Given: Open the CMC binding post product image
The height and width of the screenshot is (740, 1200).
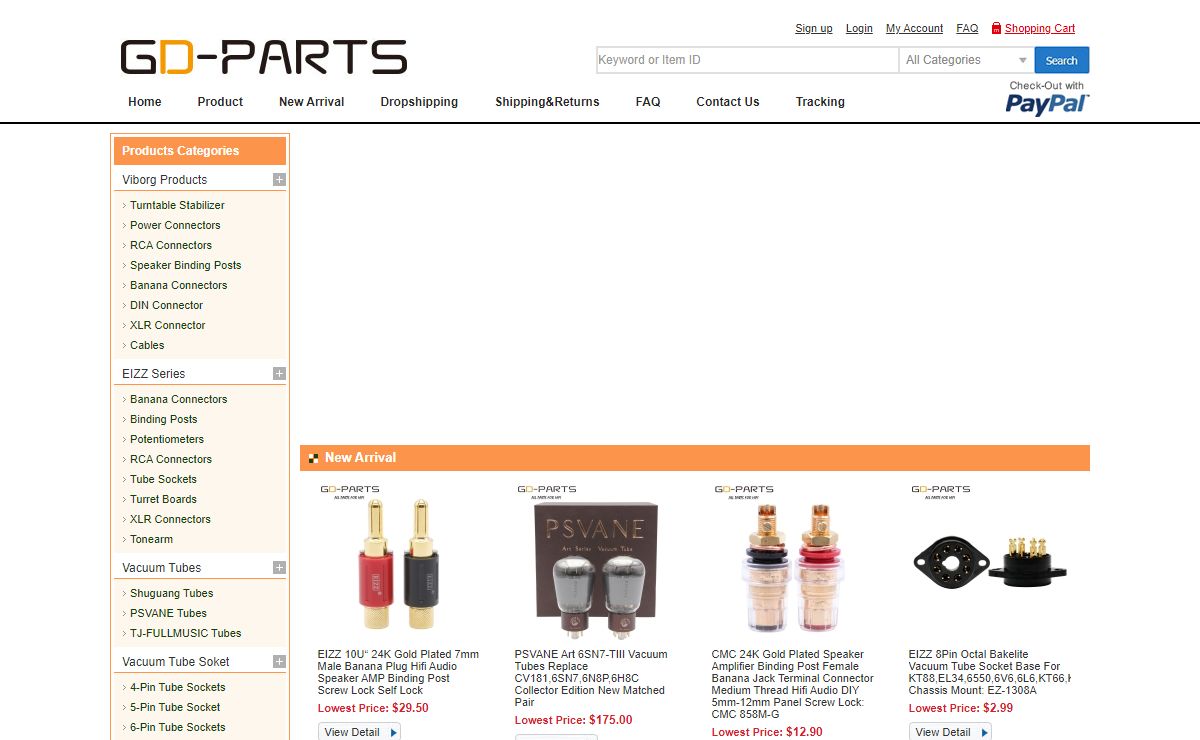Looking at the screenshot, I should 792,560.
